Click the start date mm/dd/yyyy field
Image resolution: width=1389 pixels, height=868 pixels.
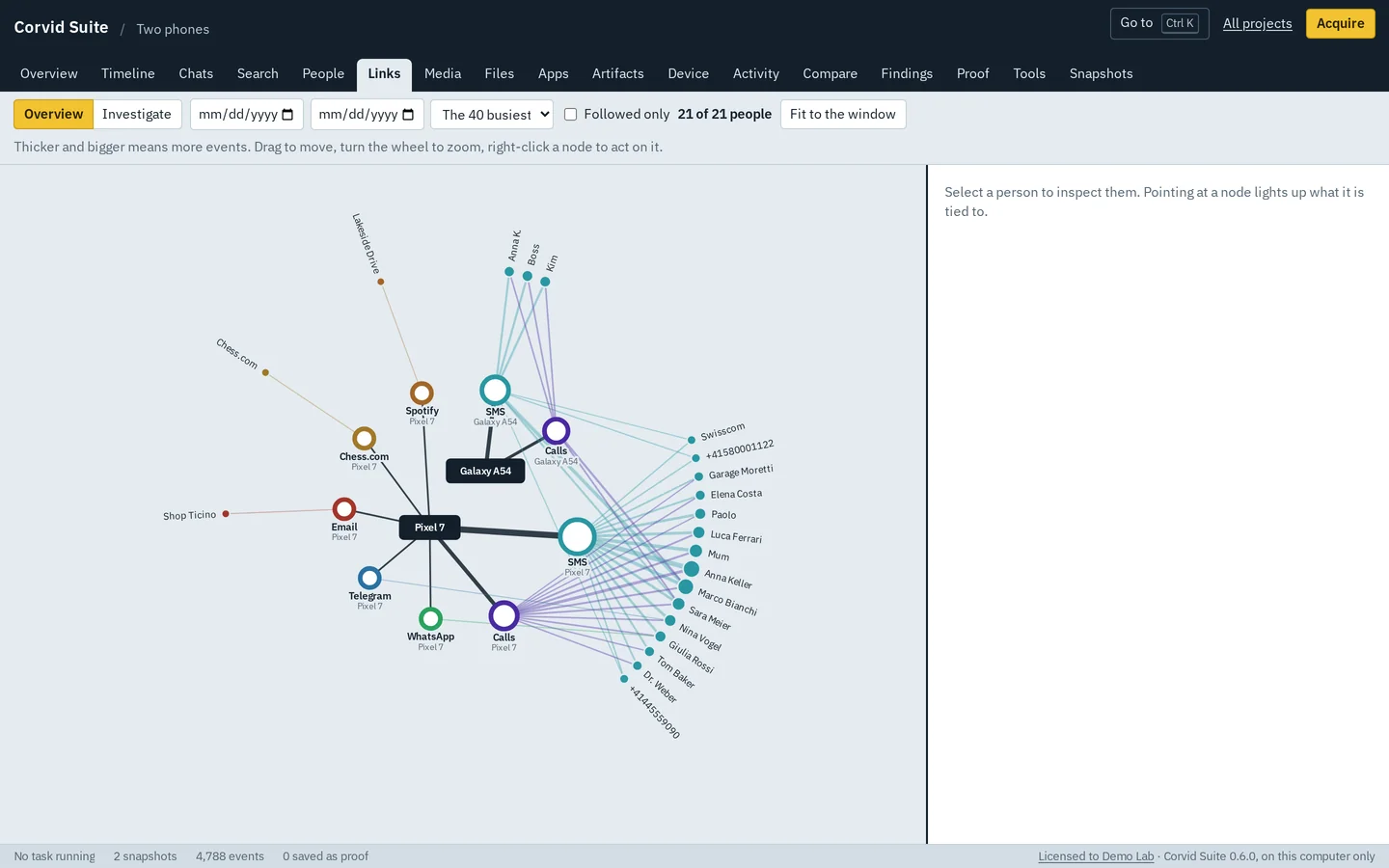(x=247, y=114)
